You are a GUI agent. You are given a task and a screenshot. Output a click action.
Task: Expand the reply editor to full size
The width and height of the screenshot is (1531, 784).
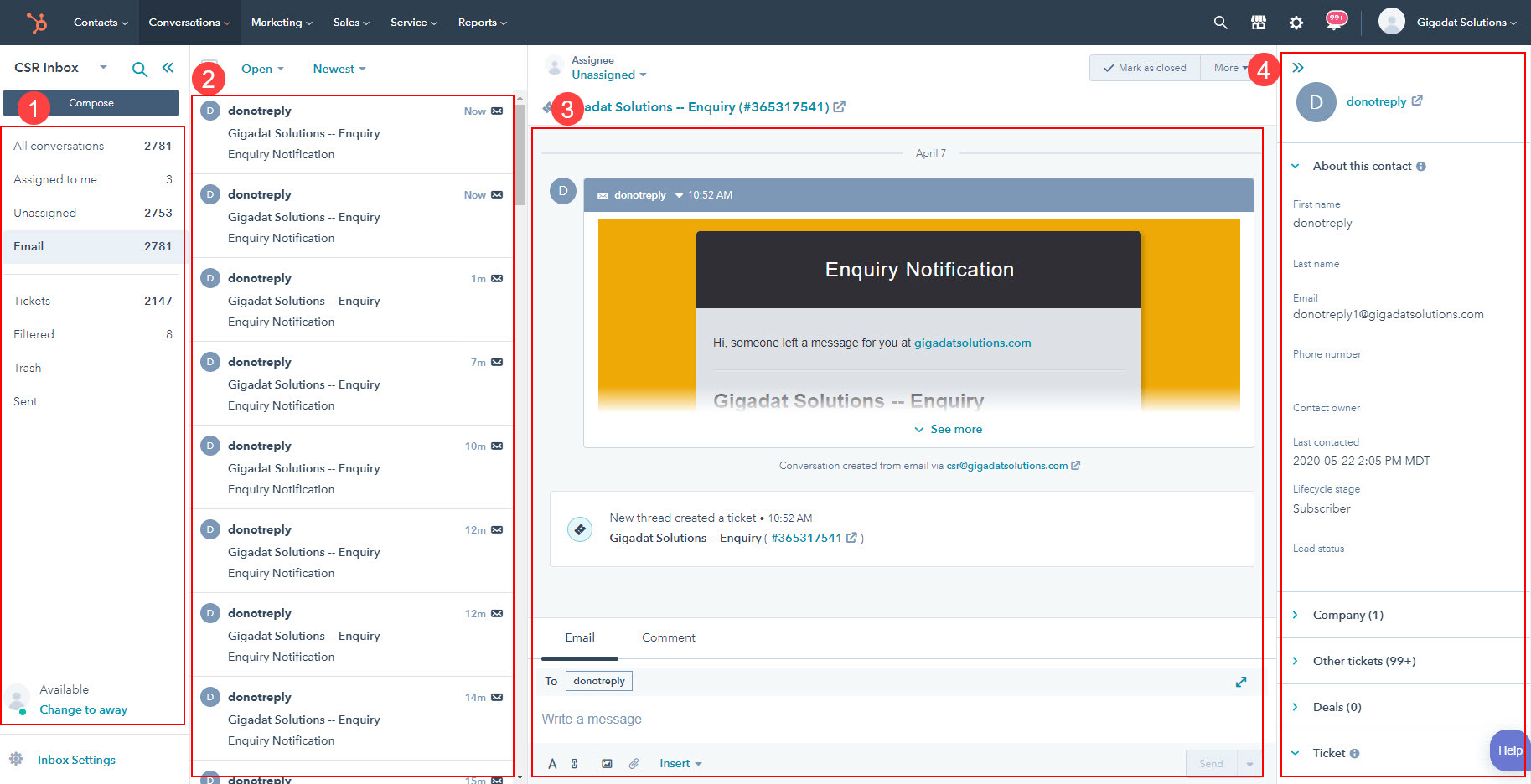1241,682
